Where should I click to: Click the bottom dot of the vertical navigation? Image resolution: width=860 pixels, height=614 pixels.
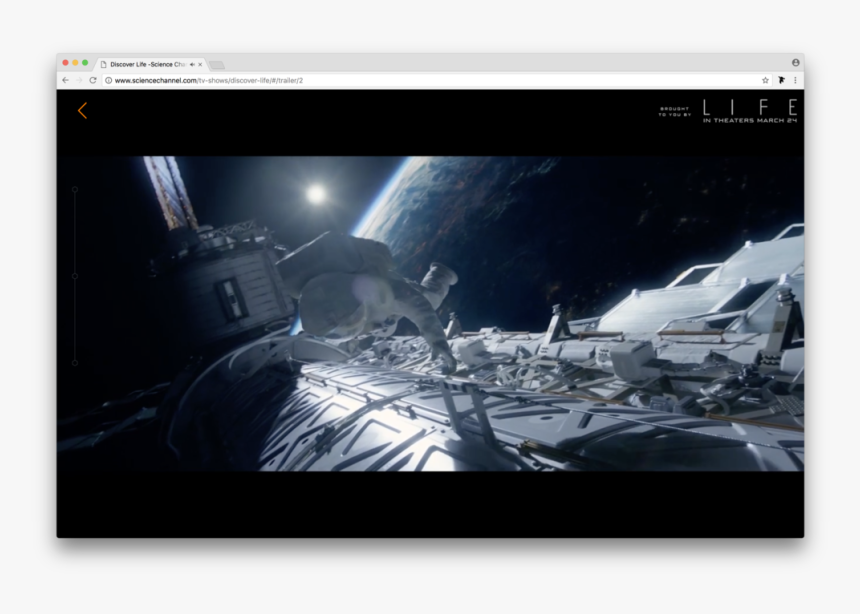click(x=75, y=363)
